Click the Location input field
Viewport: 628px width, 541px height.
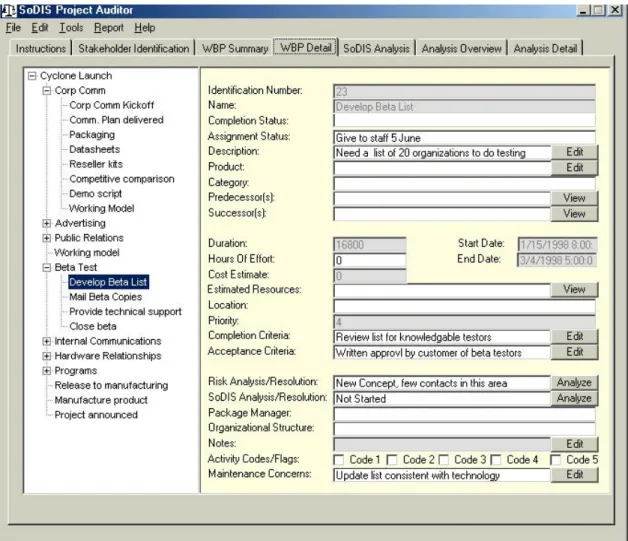click(x=464, y=306)
